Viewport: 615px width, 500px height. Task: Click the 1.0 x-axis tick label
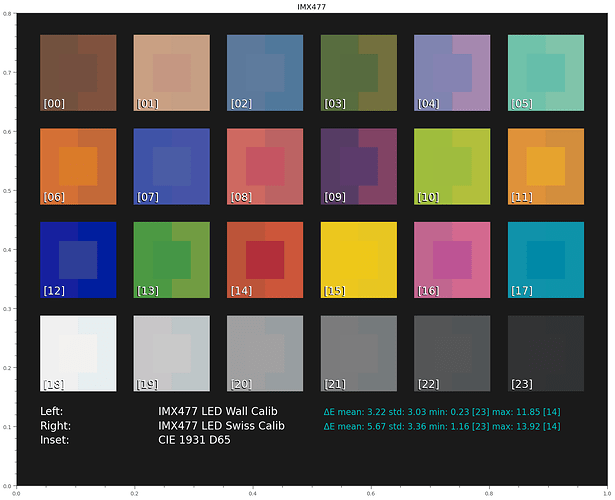607,494
